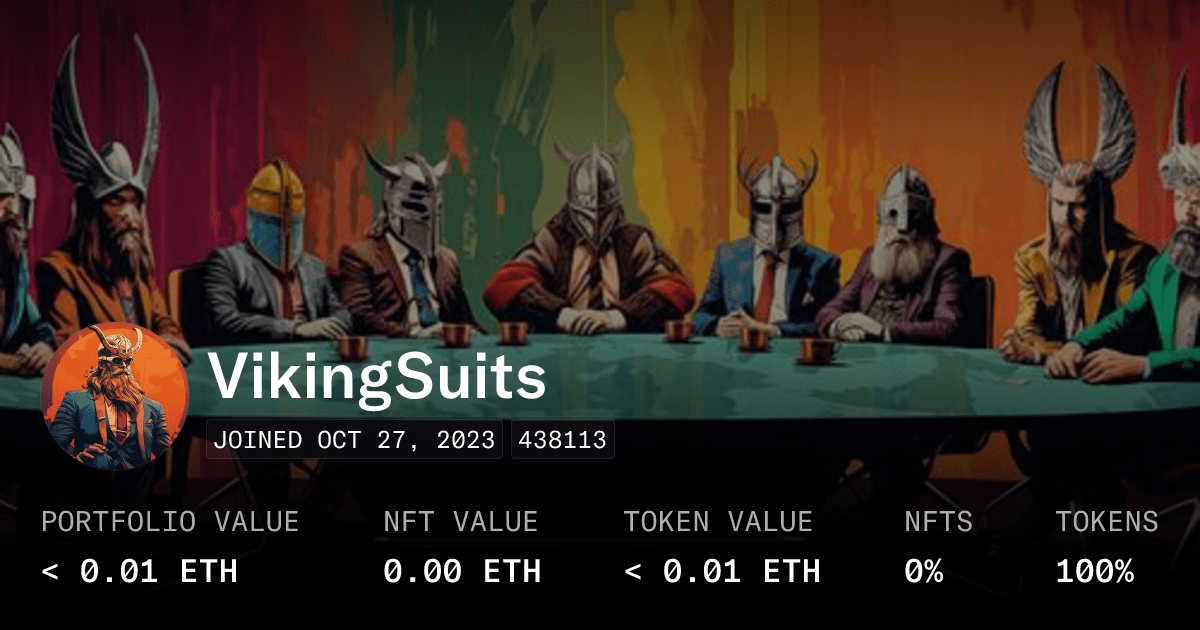Click the 0.00 ETH NFT value

[x=462, y=571]
